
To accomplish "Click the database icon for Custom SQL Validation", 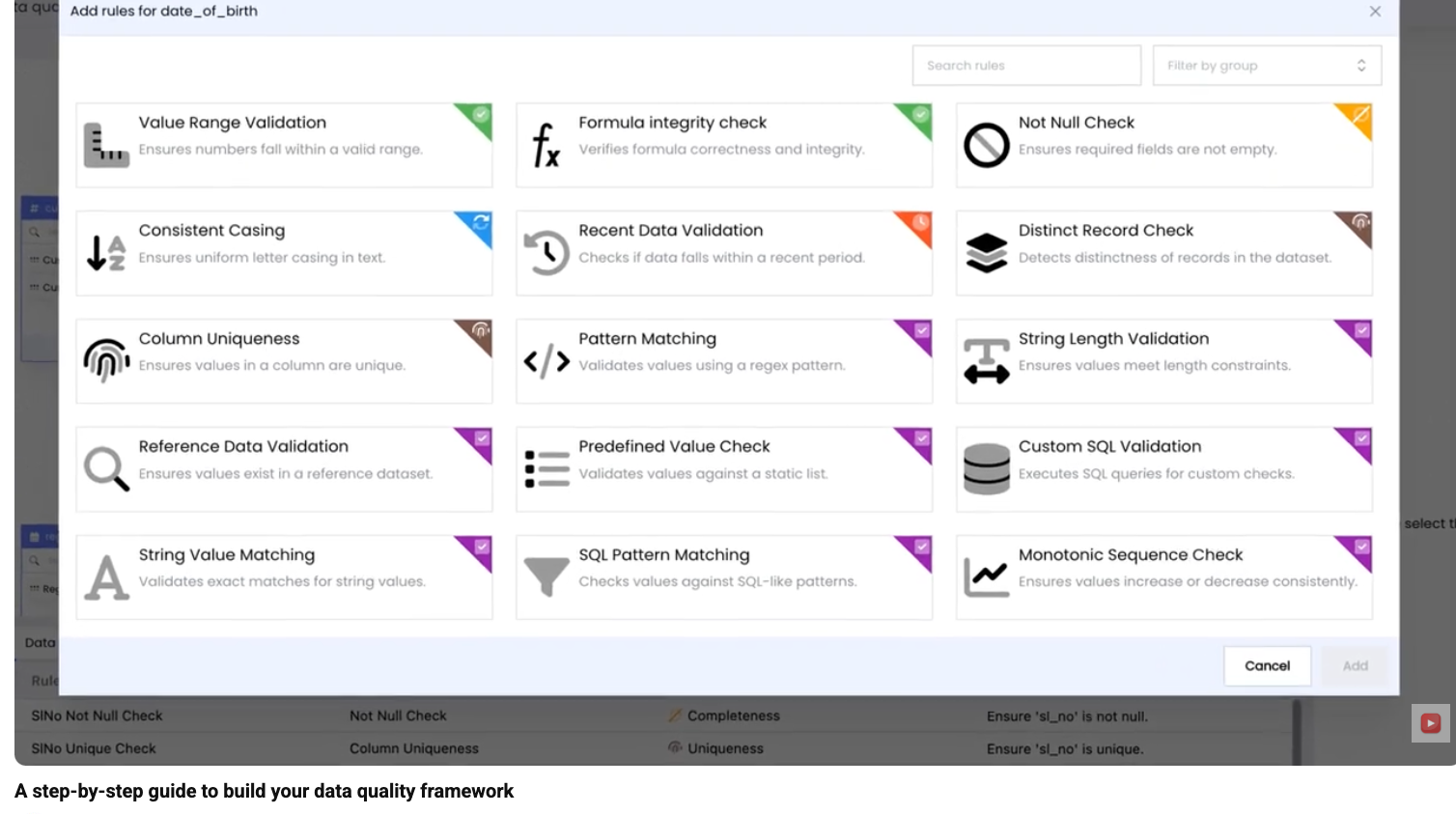I will (x=986, y=469).
